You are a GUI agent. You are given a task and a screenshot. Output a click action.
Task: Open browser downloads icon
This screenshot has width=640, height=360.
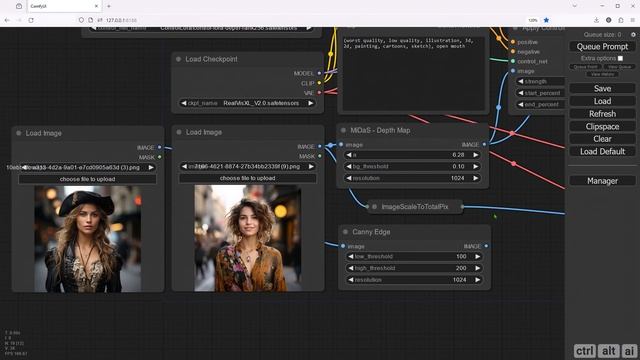[596, 20]
